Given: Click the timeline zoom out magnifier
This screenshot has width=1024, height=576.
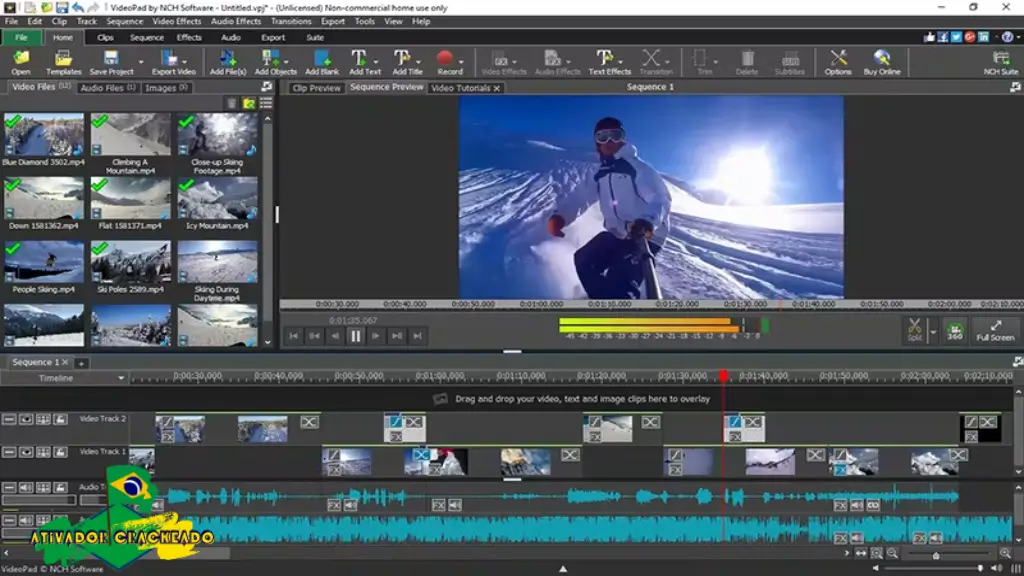Looking at the screenshot, I should [892, 553].
